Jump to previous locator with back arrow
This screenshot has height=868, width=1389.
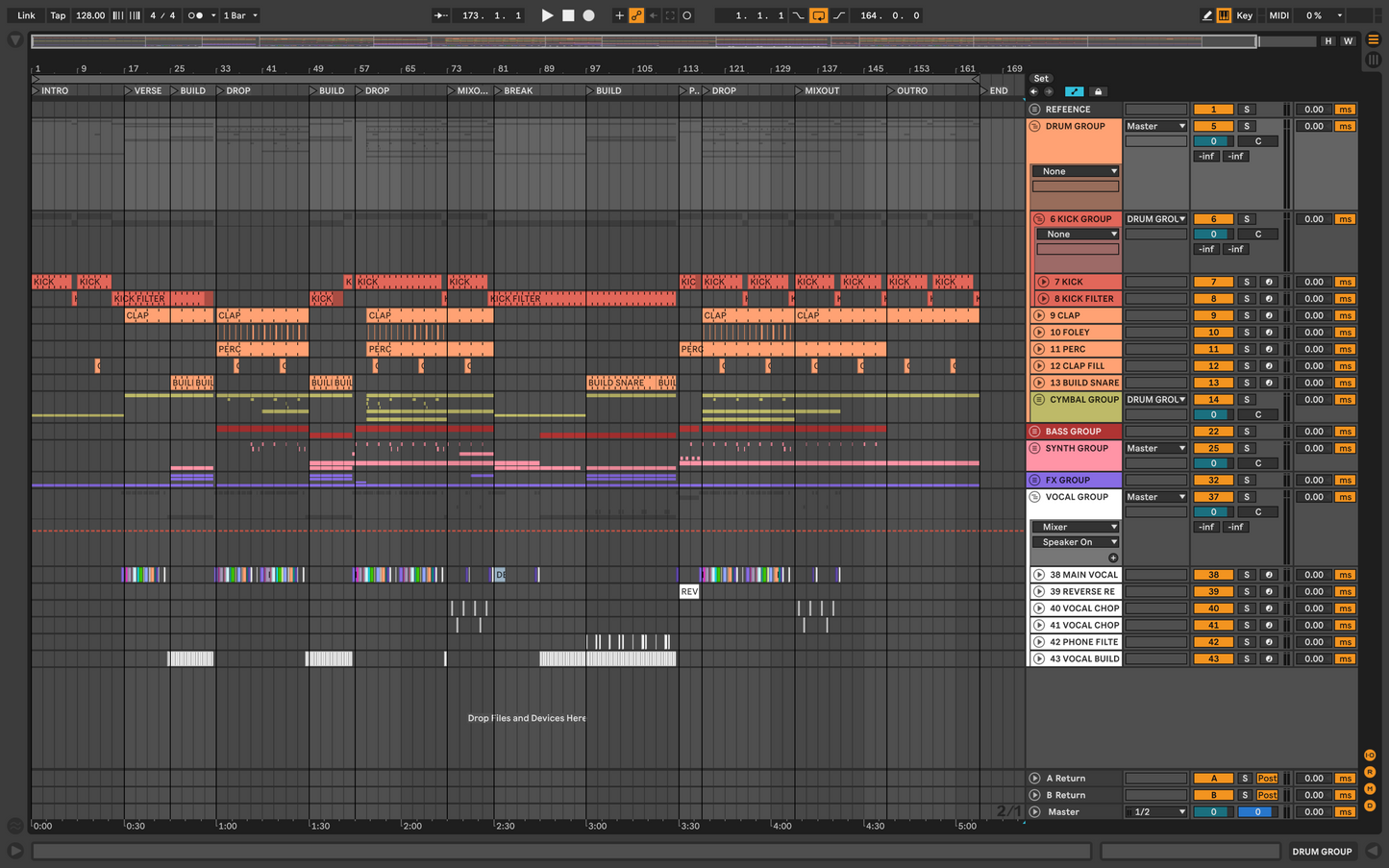click(1034, 91)
